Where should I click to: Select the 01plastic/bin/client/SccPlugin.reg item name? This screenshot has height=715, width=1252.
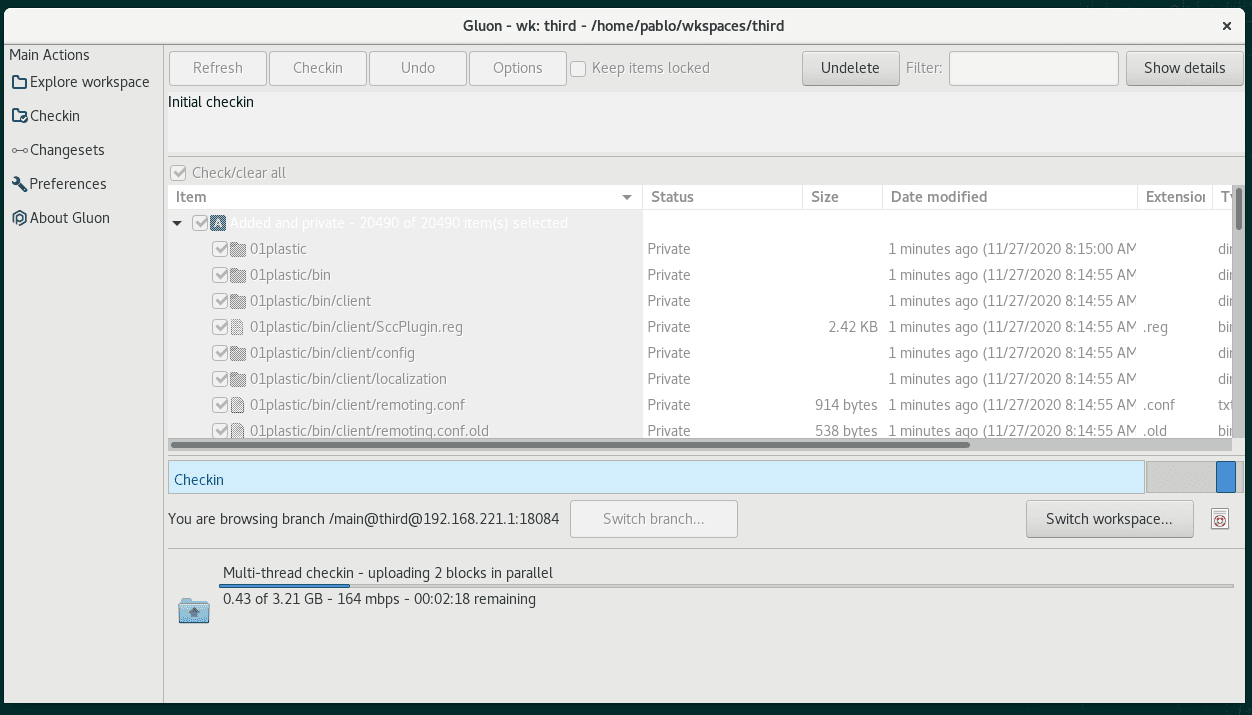coord(356,327)
